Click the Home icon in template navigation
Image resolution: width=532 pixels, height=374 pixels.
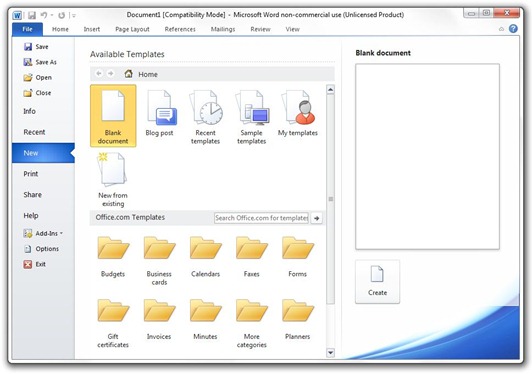point(128,74)
